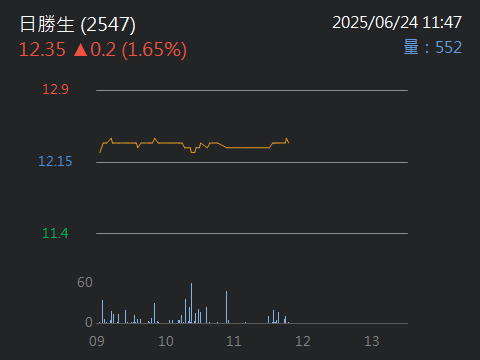Click the 13 hour time marker

click(x=372, y=341)
